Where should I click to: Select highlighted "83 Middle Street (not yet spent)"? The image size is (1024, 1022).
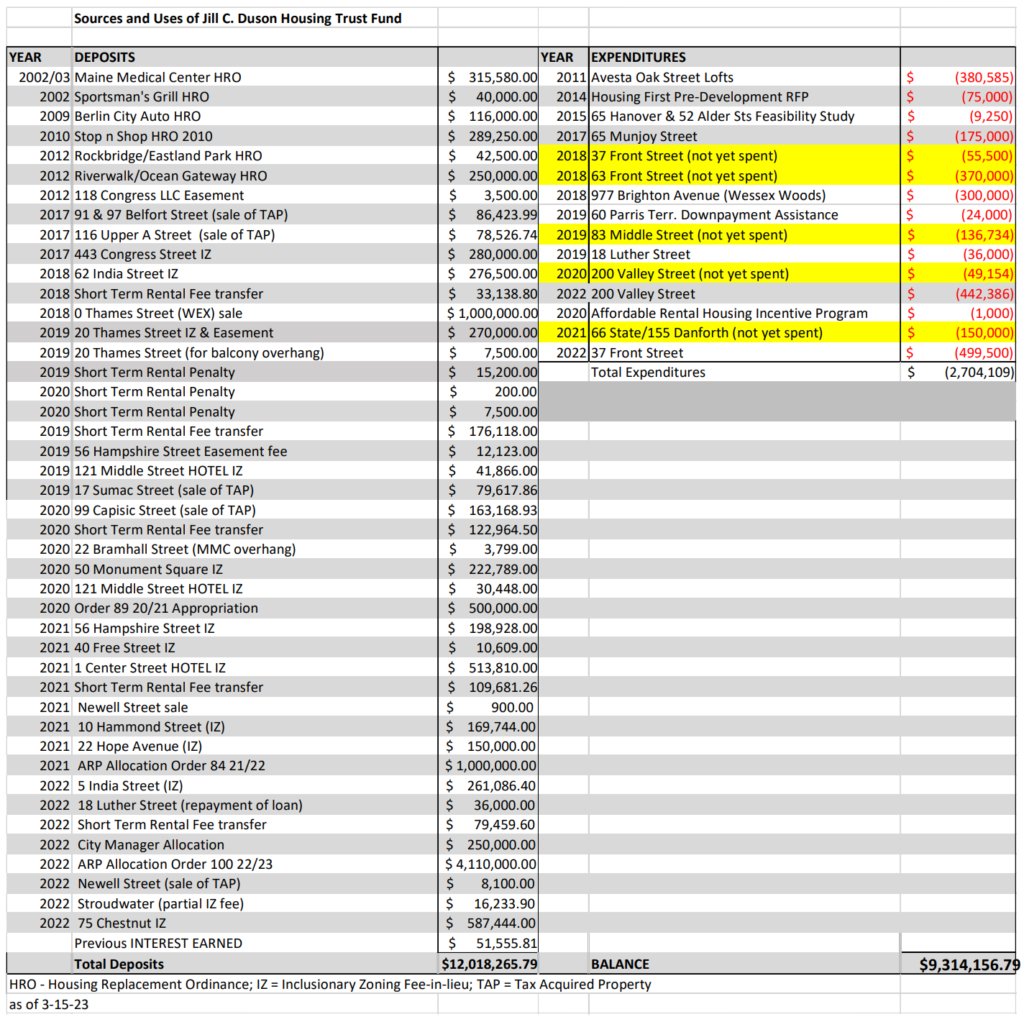[689, 234]
